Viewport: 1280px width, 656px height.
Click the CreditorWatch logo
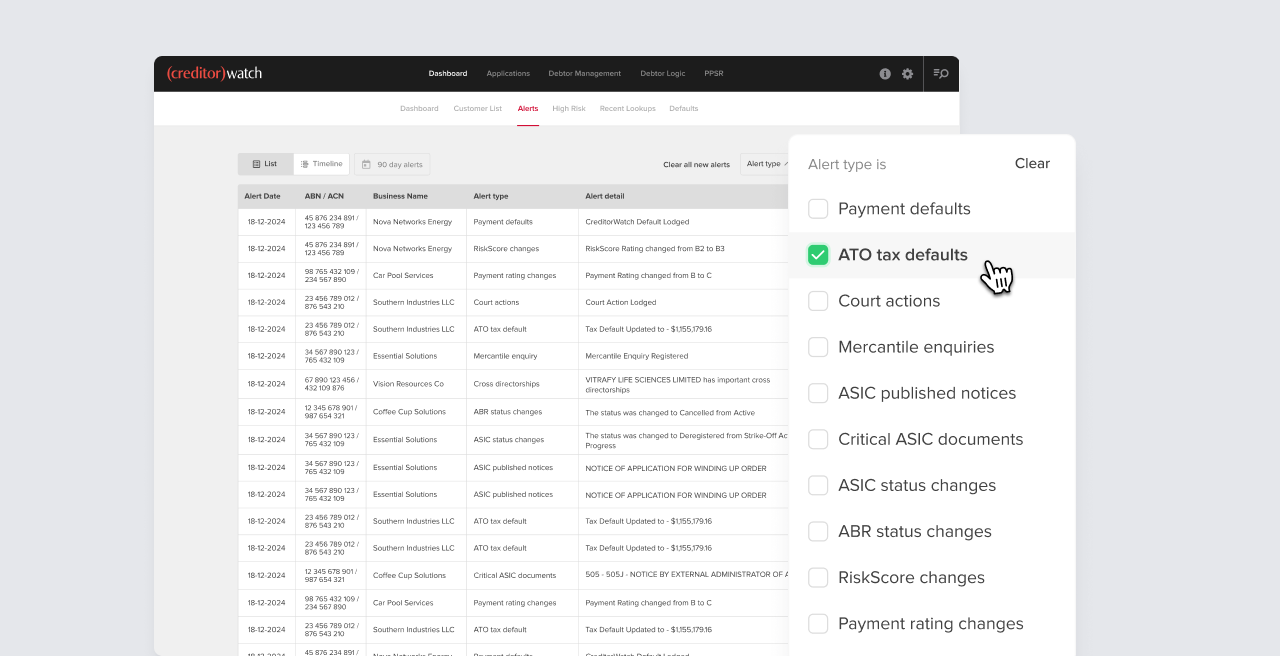pyautogui.click(x=214, y=72)
